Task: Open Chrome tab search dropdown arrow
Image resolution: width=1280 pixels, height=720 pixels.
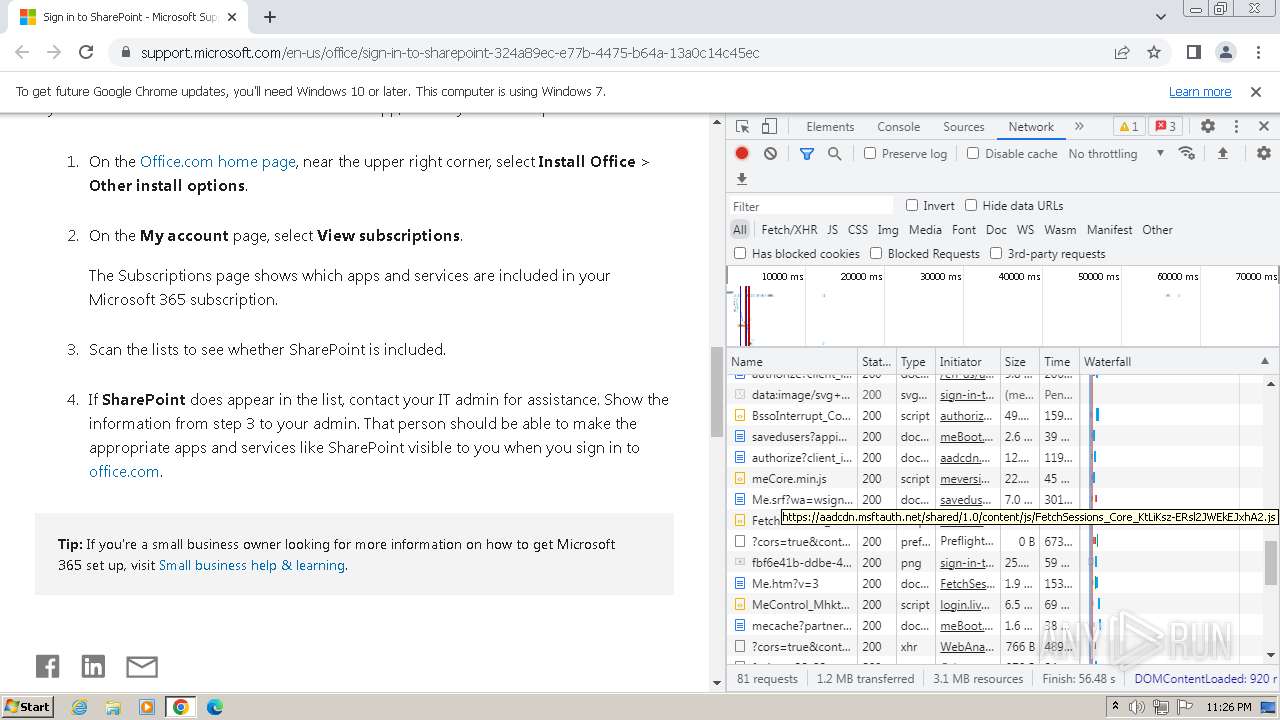Action: pyautogui.click(x=1160, y=17)
